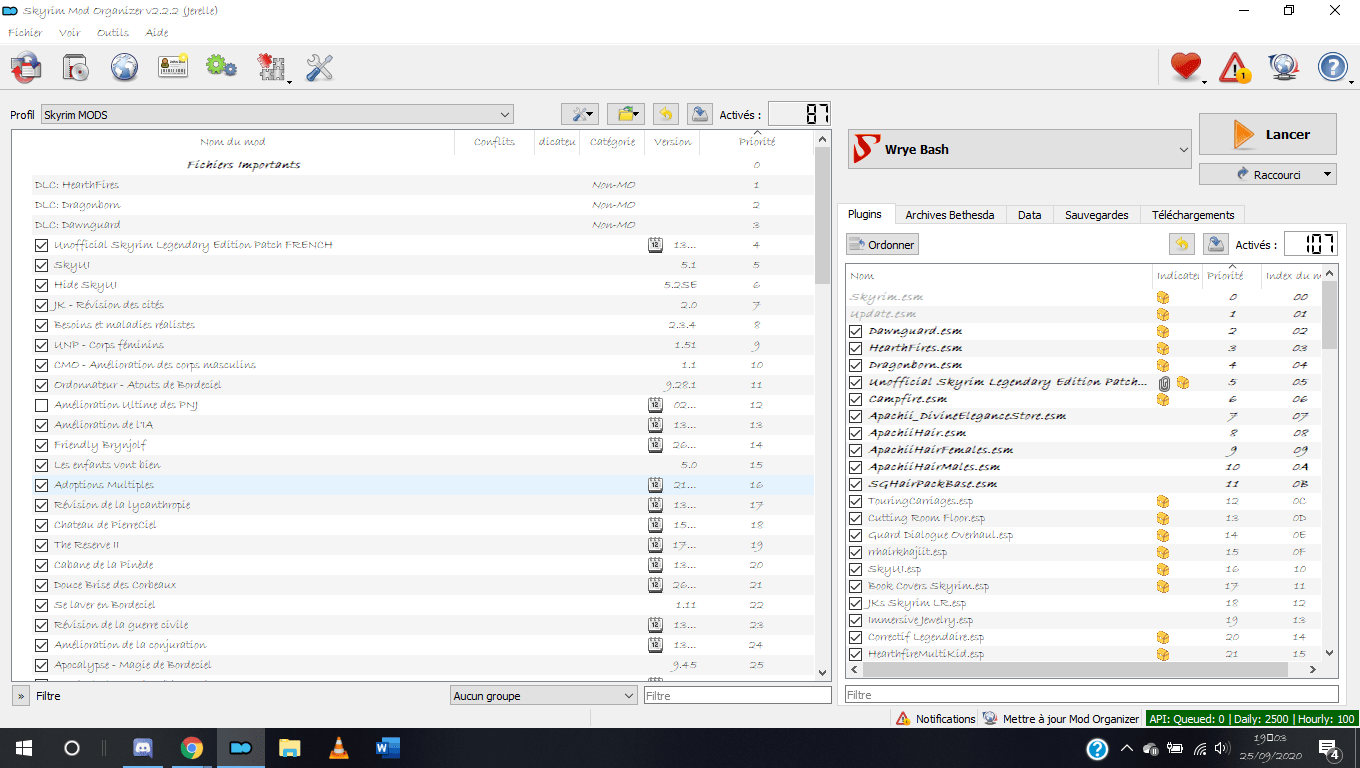Create mod list backup in left pane
1360x768 pixels.
tap(700, 114)
